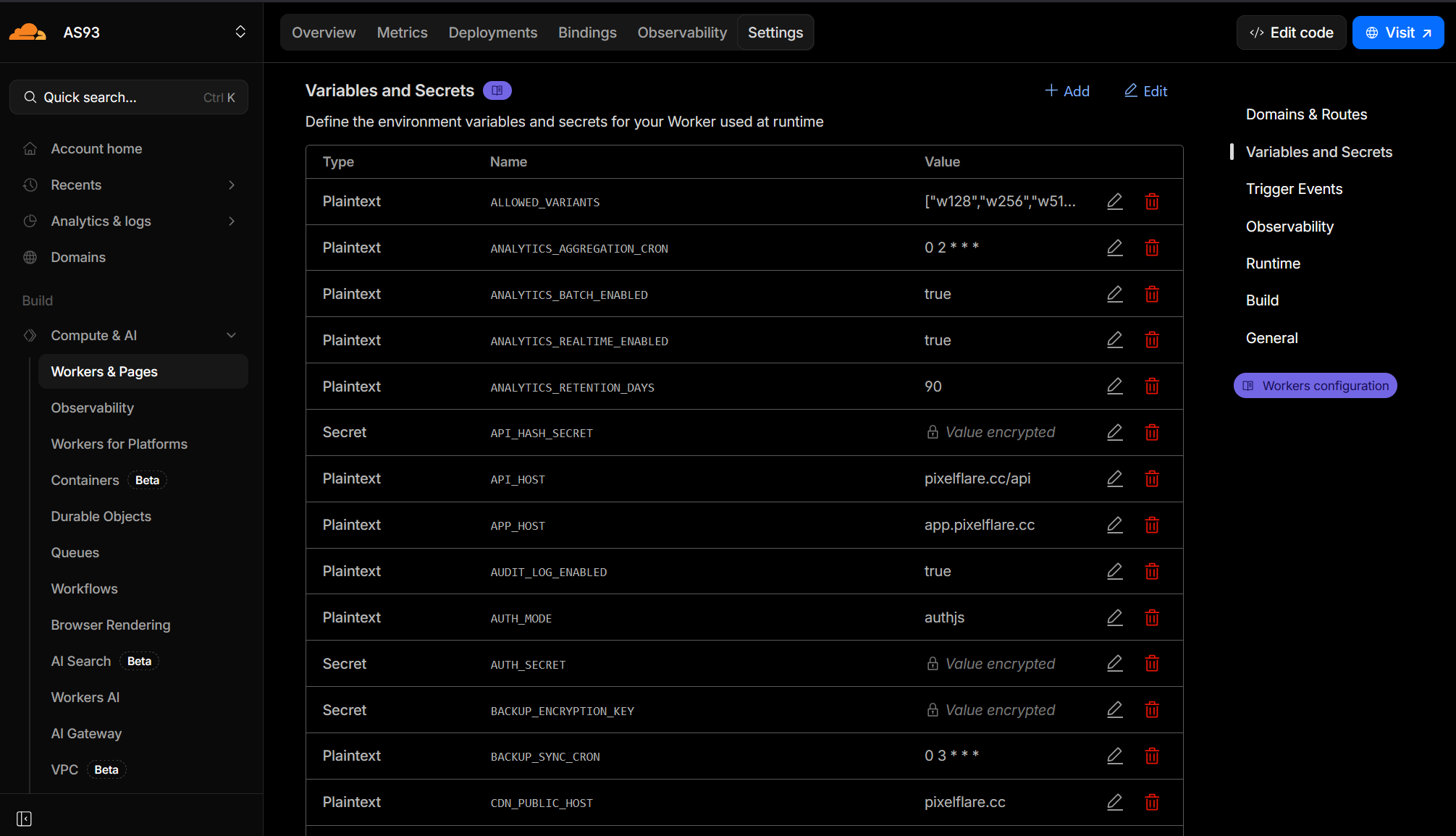
Task: Focus the Quick search field
Action: coord(129,98)
